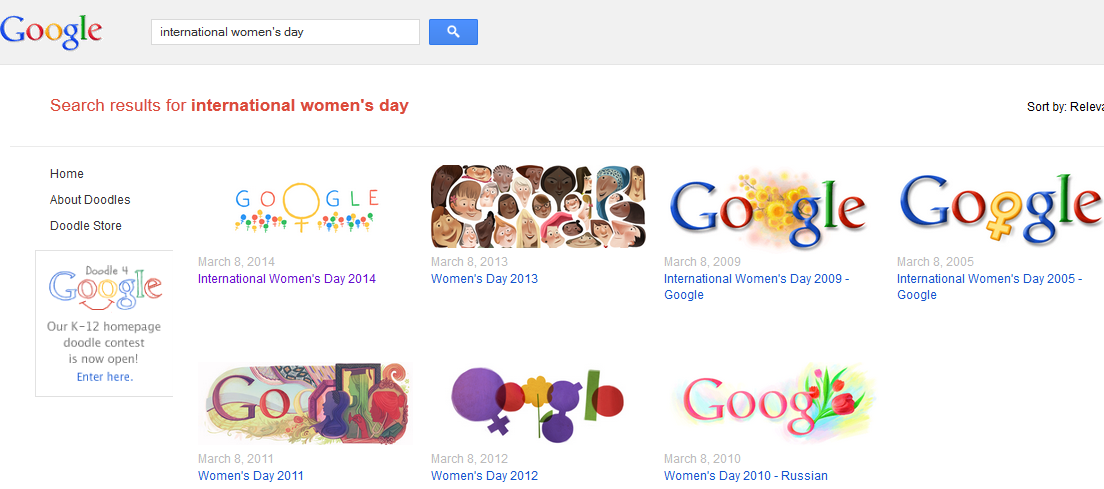Image resolution: width=1104 pixels, height=489 pixels.
Task: Open the Doodle 4 Google contest logo
Action: pyautogui.click(x=104, y=286)
